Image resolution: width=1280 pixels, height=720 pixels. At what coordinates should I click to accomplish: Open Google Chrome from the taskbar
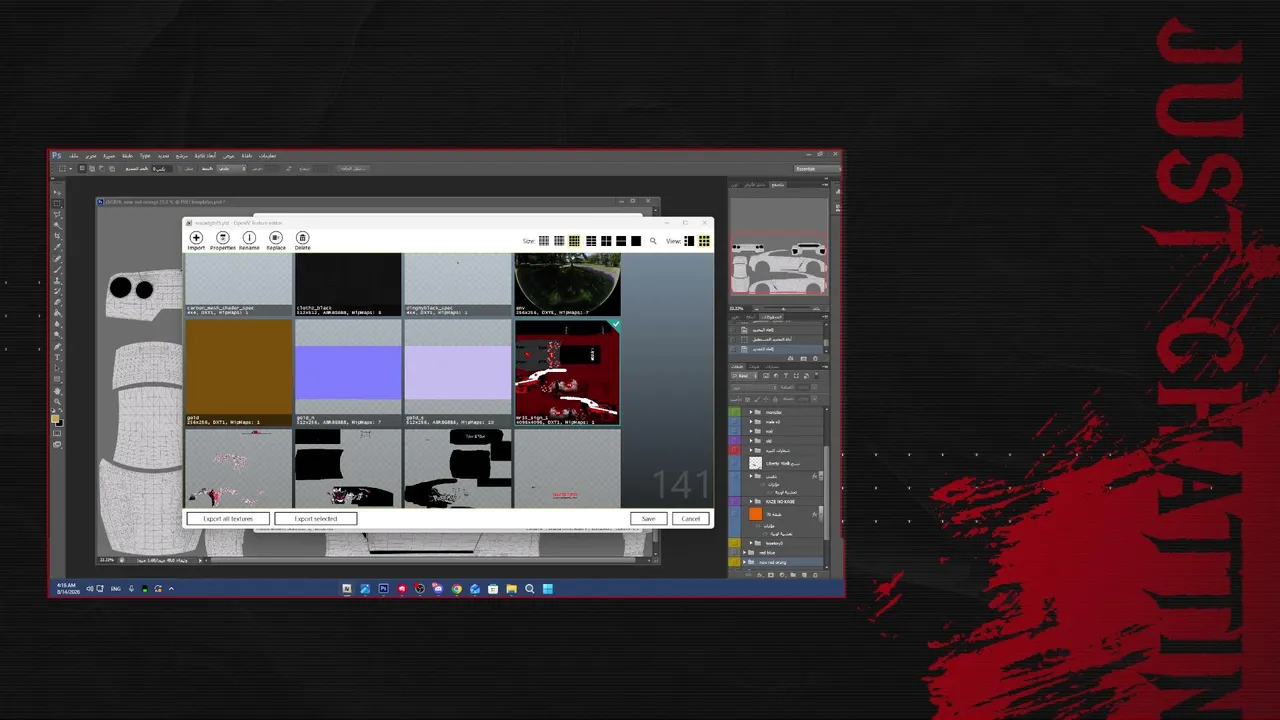457,589
